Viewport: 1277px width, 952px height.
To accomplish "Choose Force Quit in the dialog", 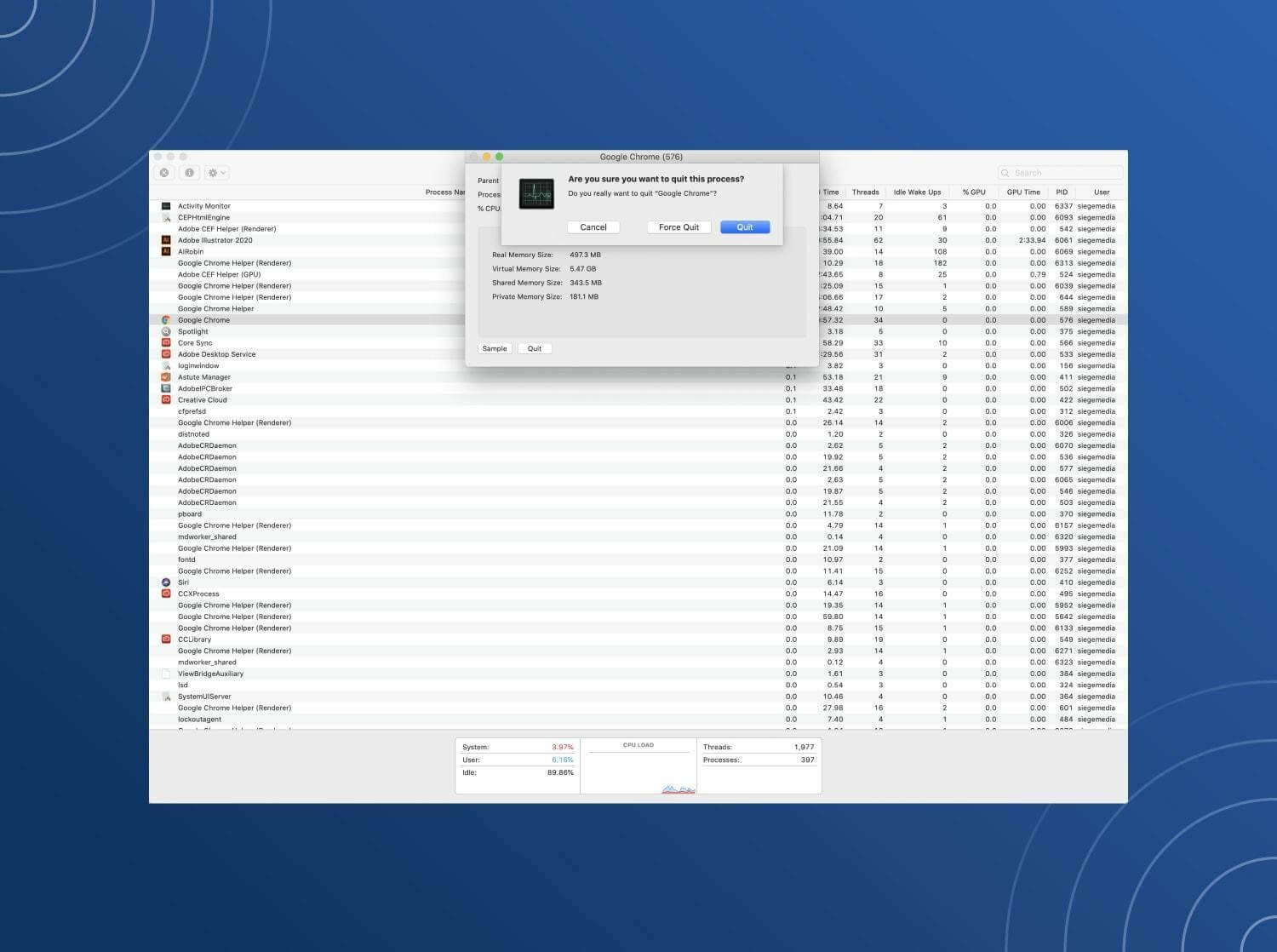I will pos(679,227).
